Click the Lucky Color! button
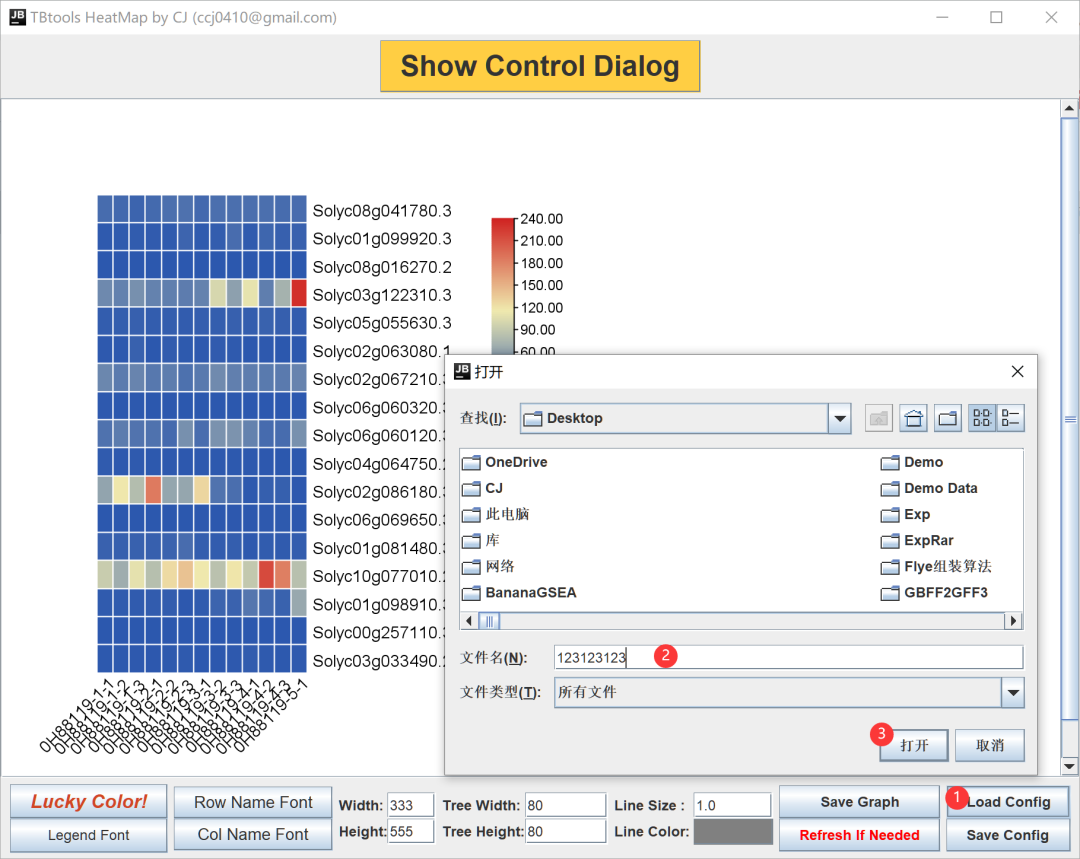The height and width of the screenshot is (859, 1080). (87, 801)
